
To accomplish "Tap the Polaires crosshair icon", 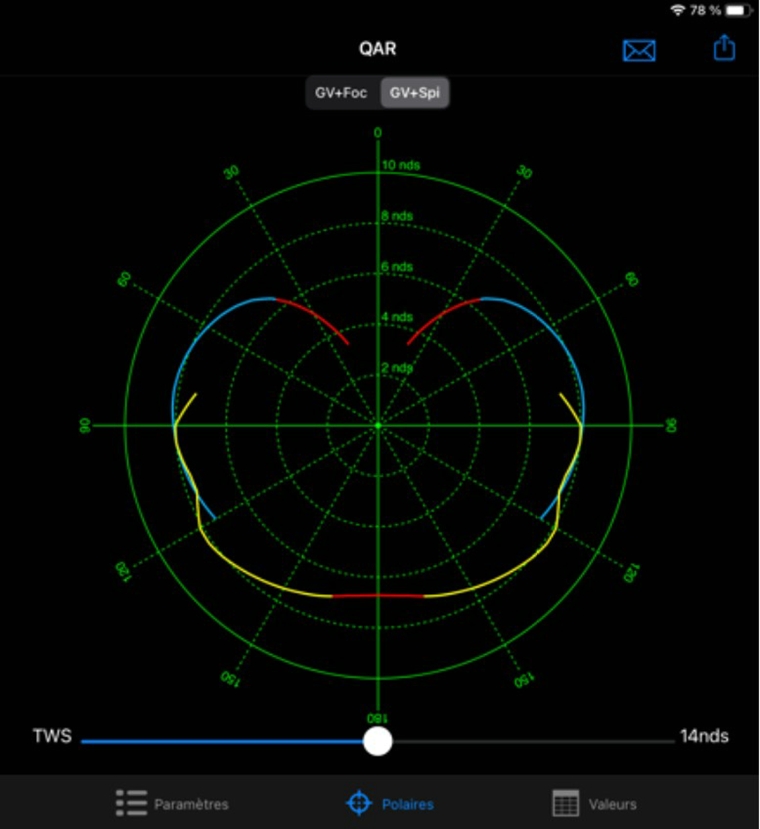I will tap(359, 803).
